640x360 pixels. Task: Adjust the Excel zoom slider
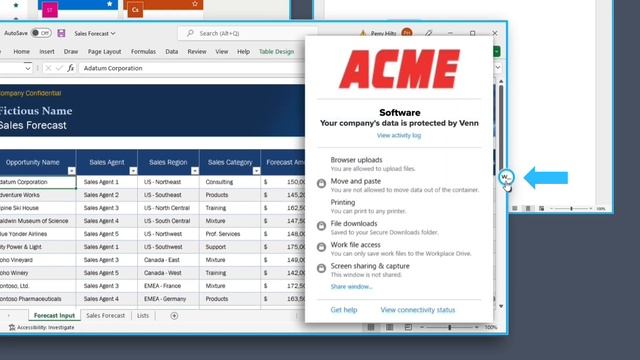click(449, 327)
